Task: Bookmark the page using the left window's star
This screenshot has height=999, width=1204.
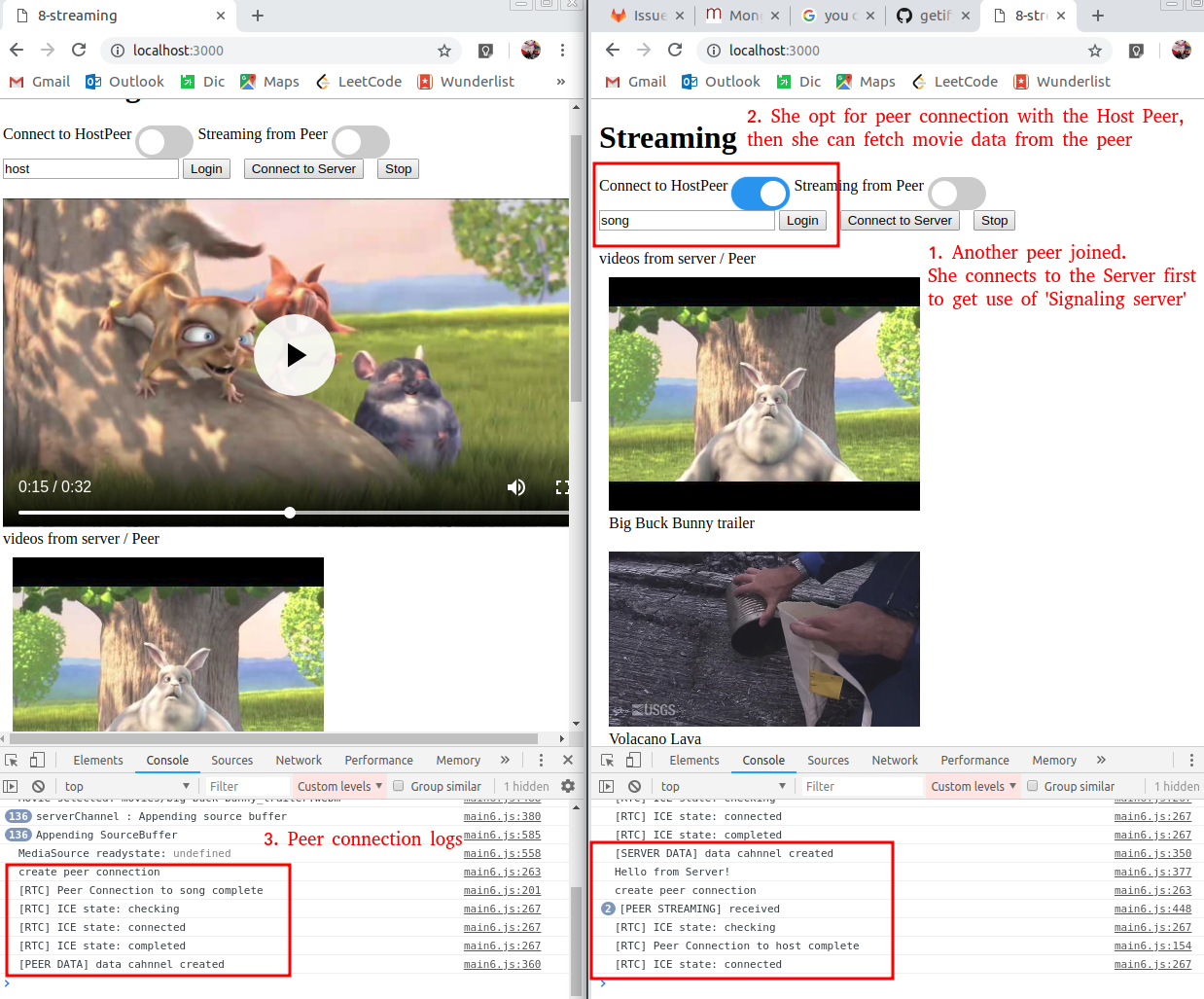Action: pos(444,51)
